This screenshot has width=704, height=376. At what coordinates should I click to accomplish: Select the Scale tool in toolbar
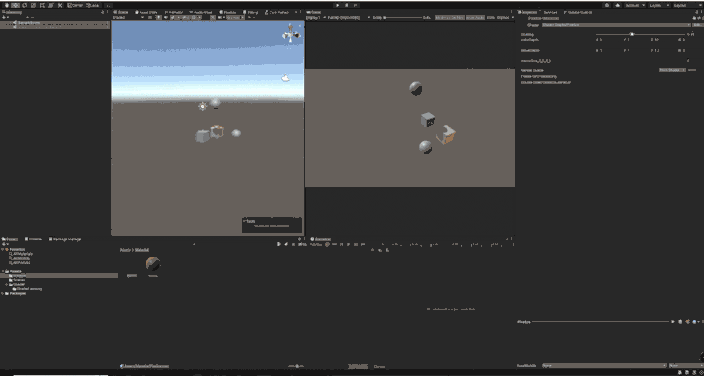point(33,5)
